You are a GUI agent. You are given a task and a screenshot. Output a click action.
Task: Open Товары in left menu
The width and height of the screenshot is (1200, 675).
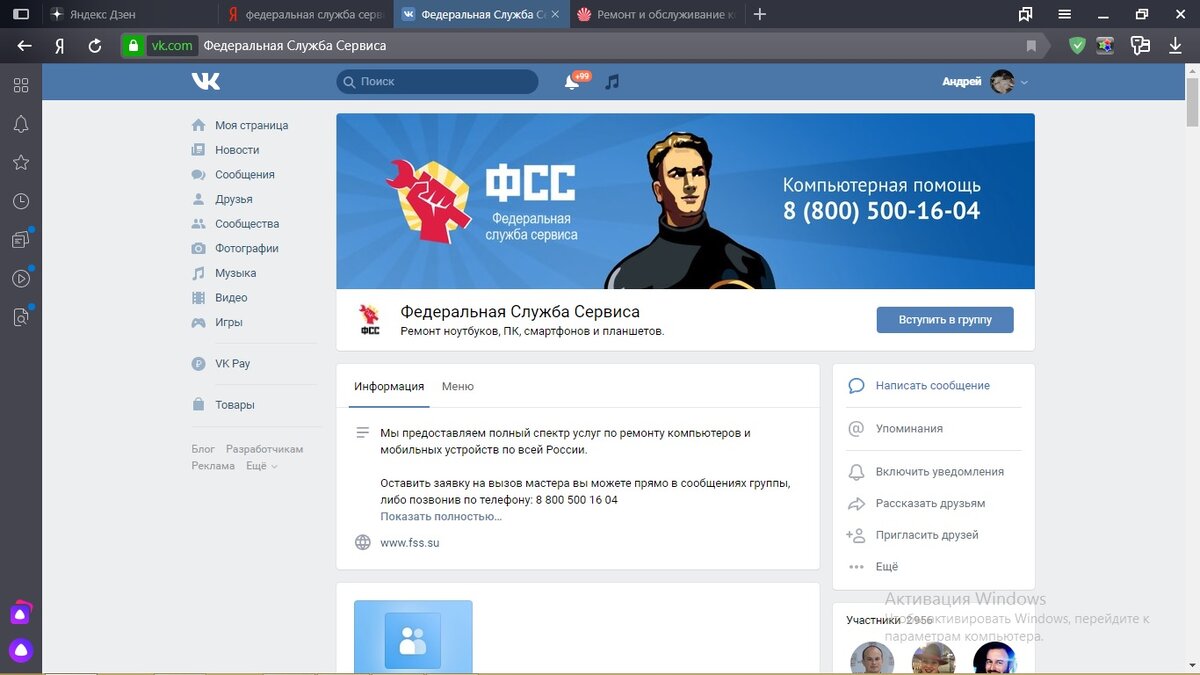(x=234, y=405)
